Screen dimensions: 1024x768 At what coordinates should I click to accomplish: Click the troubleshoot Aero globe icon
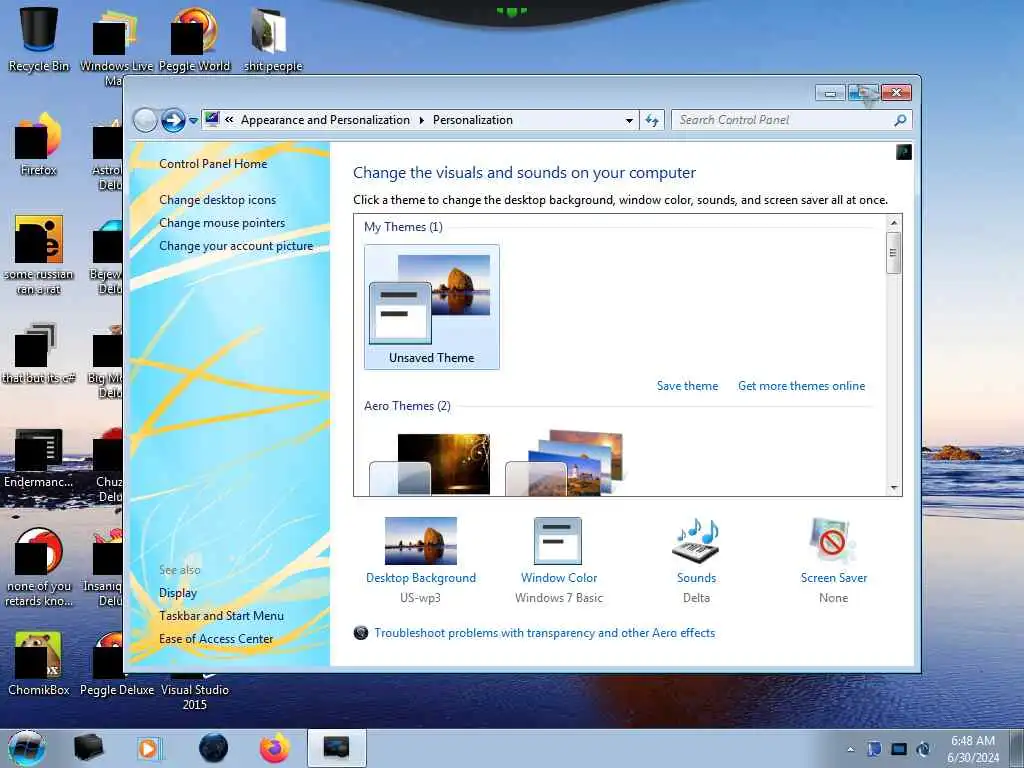coord(360,633)
